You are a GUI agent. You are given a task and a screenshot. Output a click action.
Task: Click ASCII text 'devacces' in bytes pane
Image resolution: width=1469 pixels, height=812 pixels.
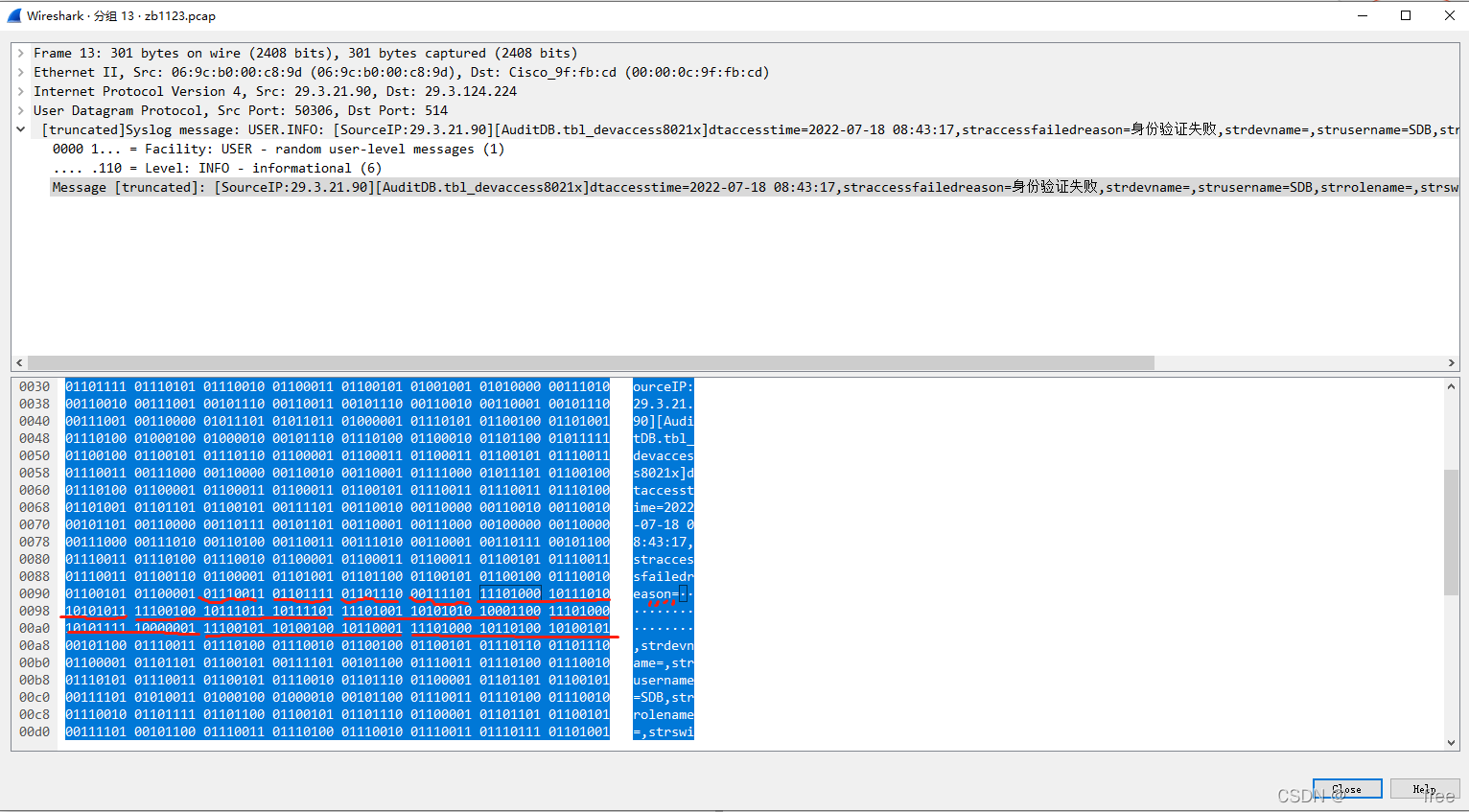(663, 456)
